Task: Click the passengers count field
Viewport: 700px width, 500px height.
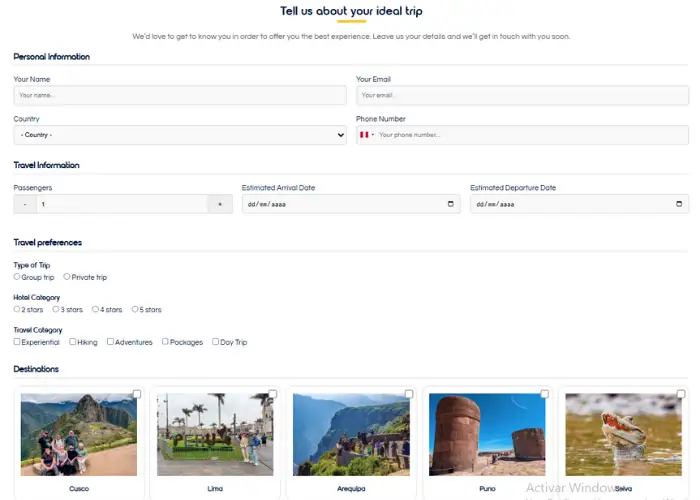Action: click(x=122, y=204)
